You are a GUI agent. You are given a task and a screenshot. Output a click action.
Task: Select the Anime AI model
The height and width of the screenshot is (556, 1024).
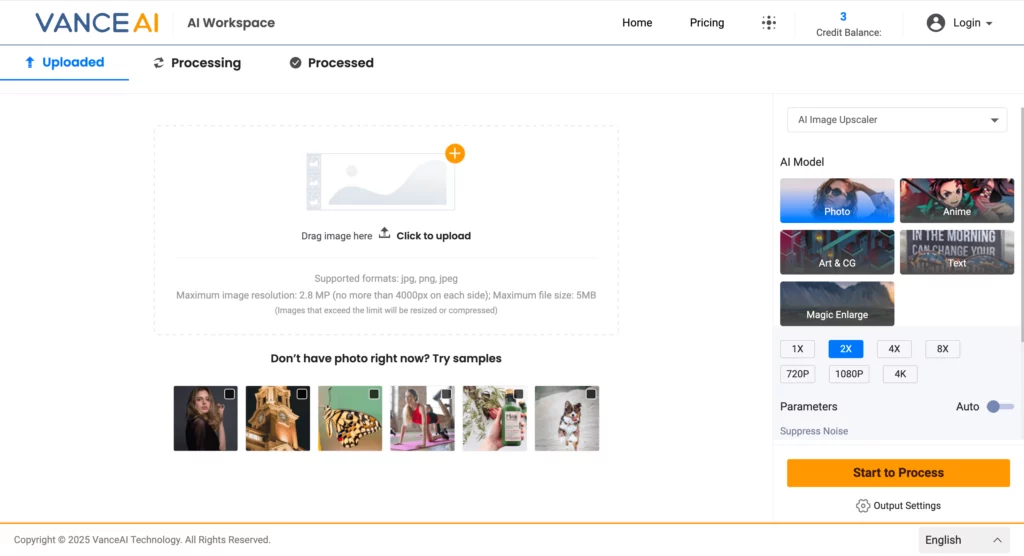coord(957,201)
